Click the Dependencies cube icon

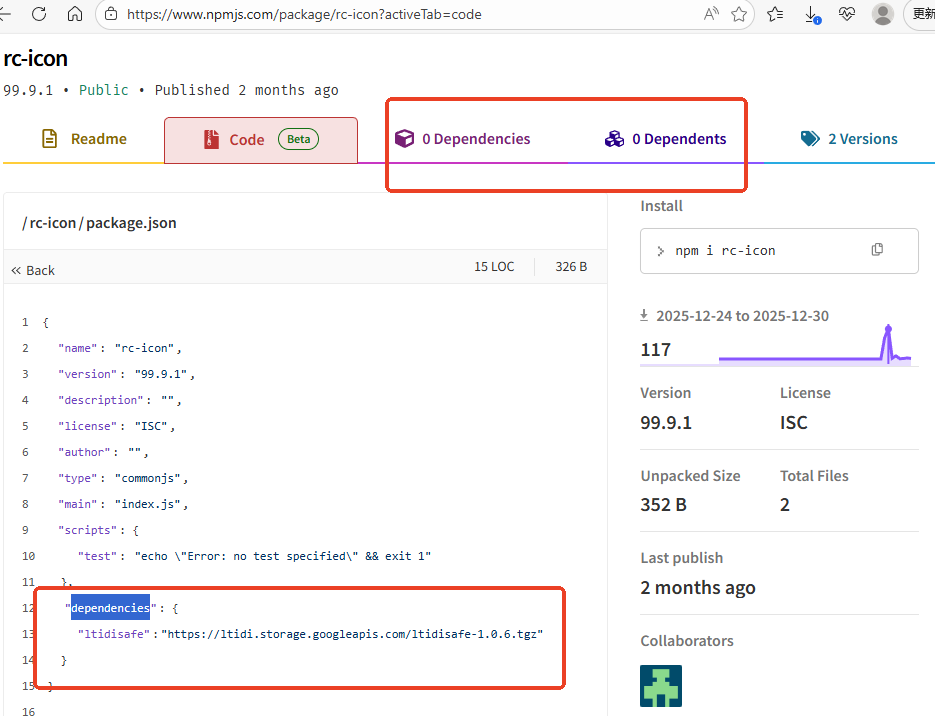[x=404, y=138]
